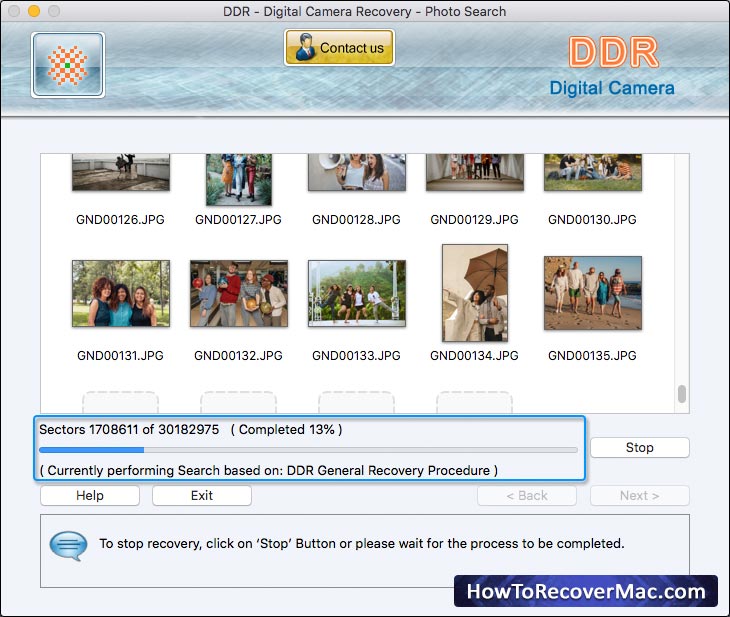Select the umbrella photo GND00134.JPG

[475, 293]
